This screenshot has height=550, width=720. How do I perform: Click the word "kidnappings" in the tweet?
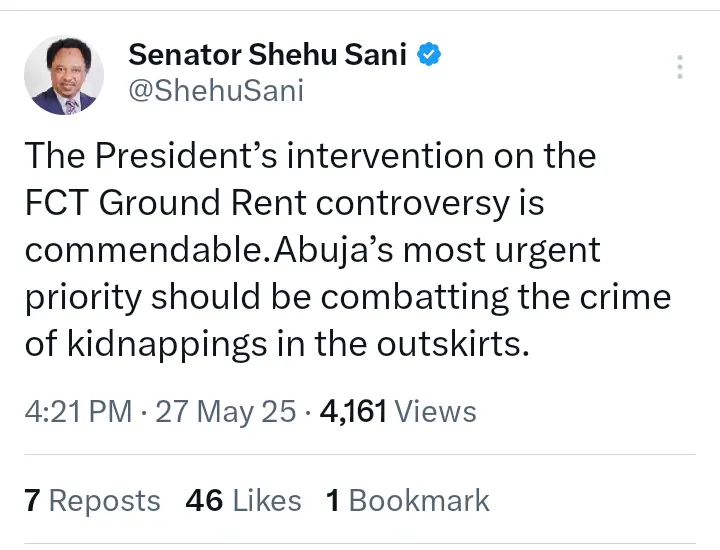click(159, 343)
